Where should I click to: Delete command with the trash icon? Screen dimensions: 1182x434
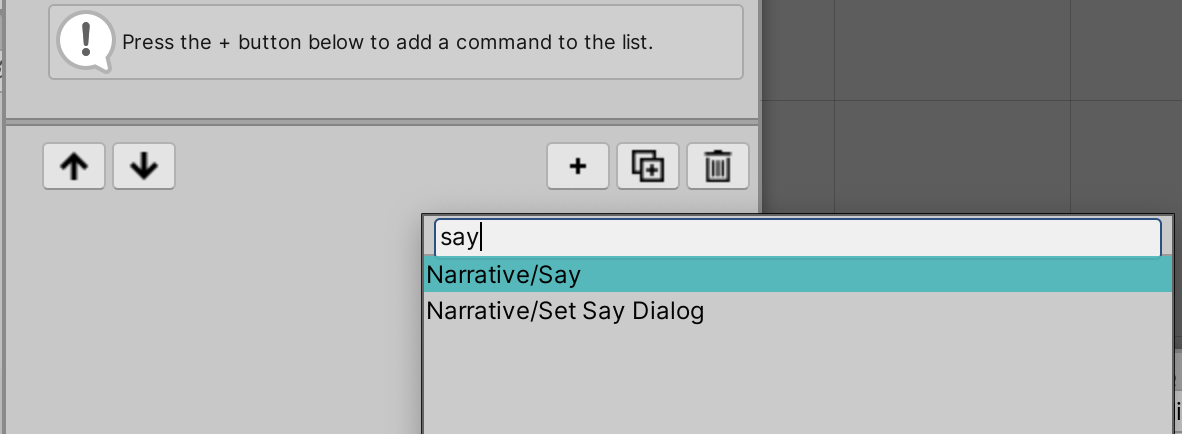(718, 166)
